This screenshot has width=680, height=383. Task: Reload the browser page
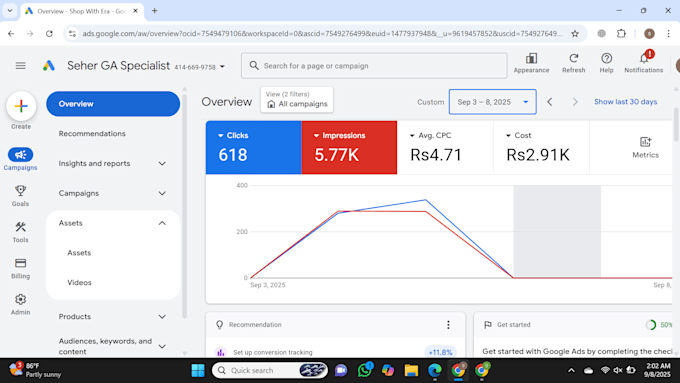click(49, 33)
